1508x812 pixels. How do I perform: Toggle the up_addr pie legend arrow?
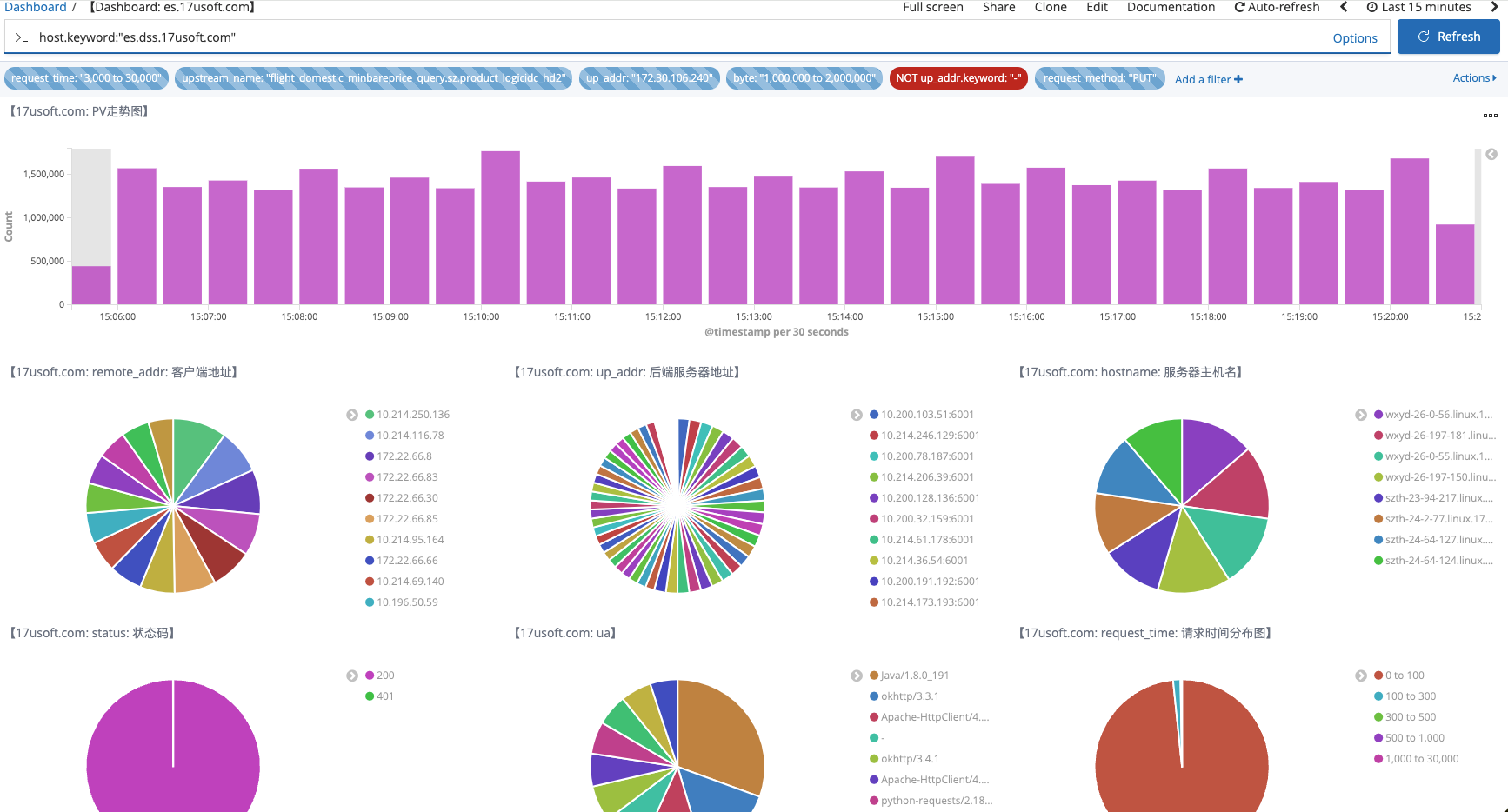[x=857, y=416]
